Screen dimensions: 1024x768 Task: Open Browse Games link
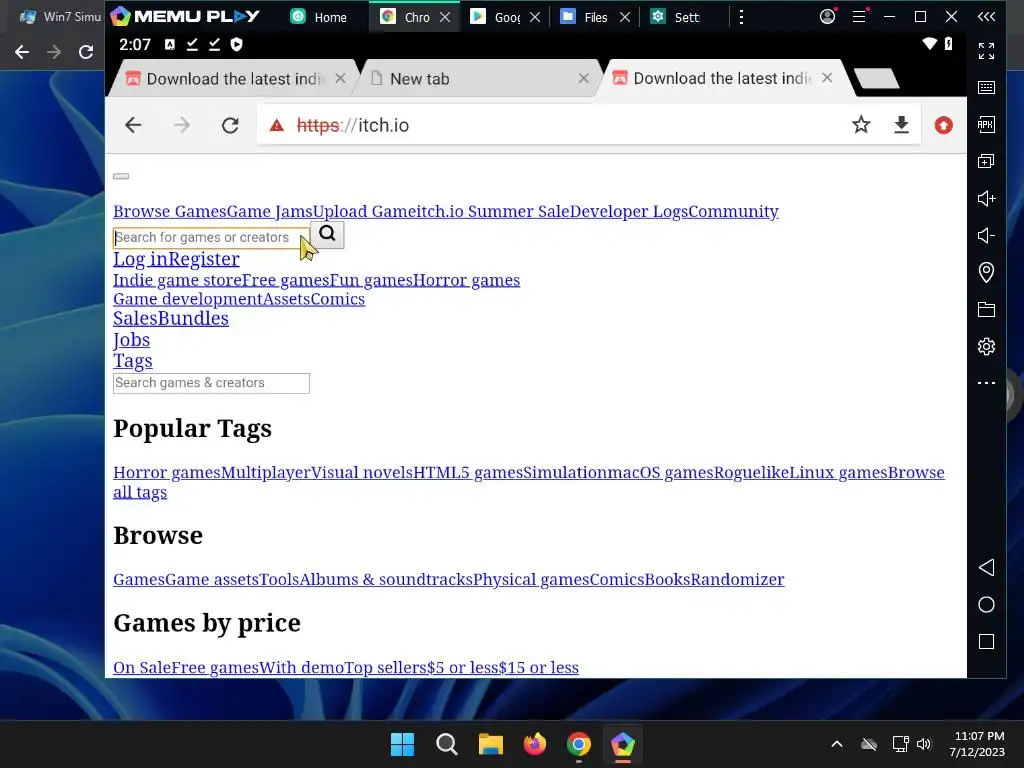click(170, 212)
